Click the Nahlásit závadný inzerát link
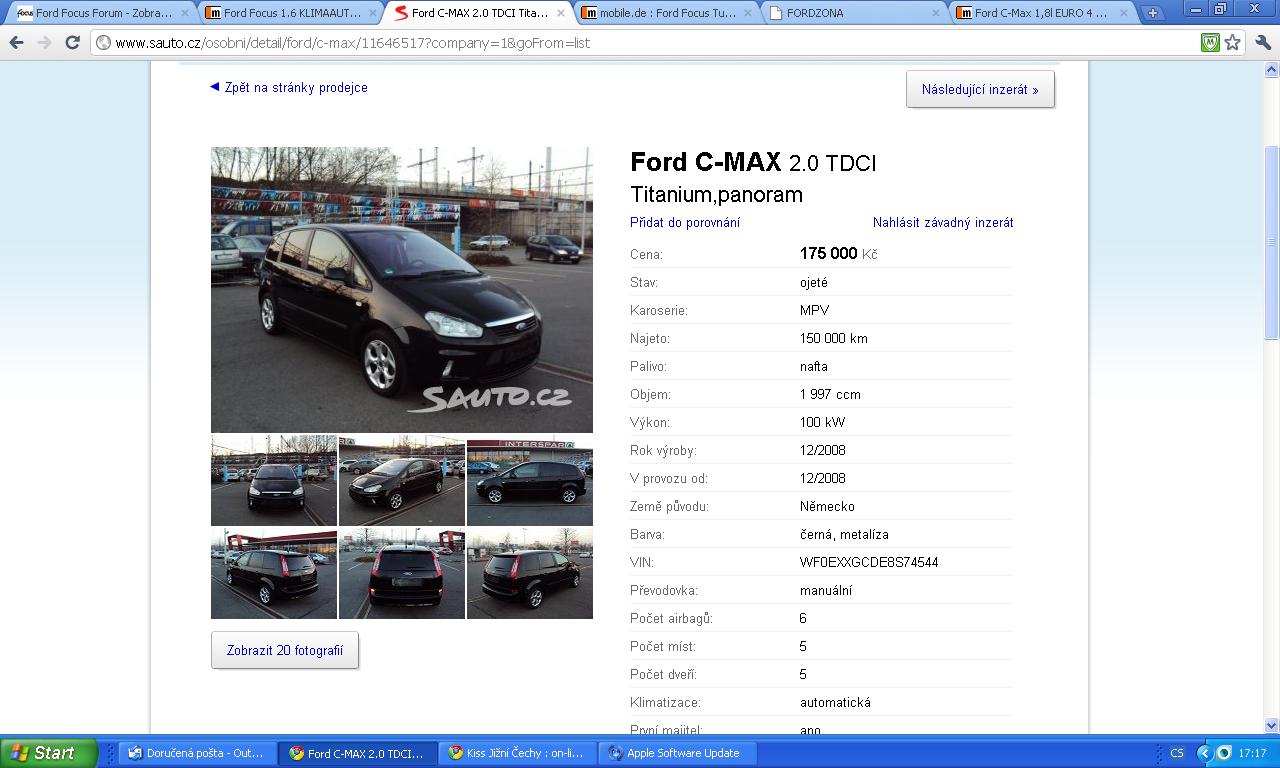 pos(943,223)
